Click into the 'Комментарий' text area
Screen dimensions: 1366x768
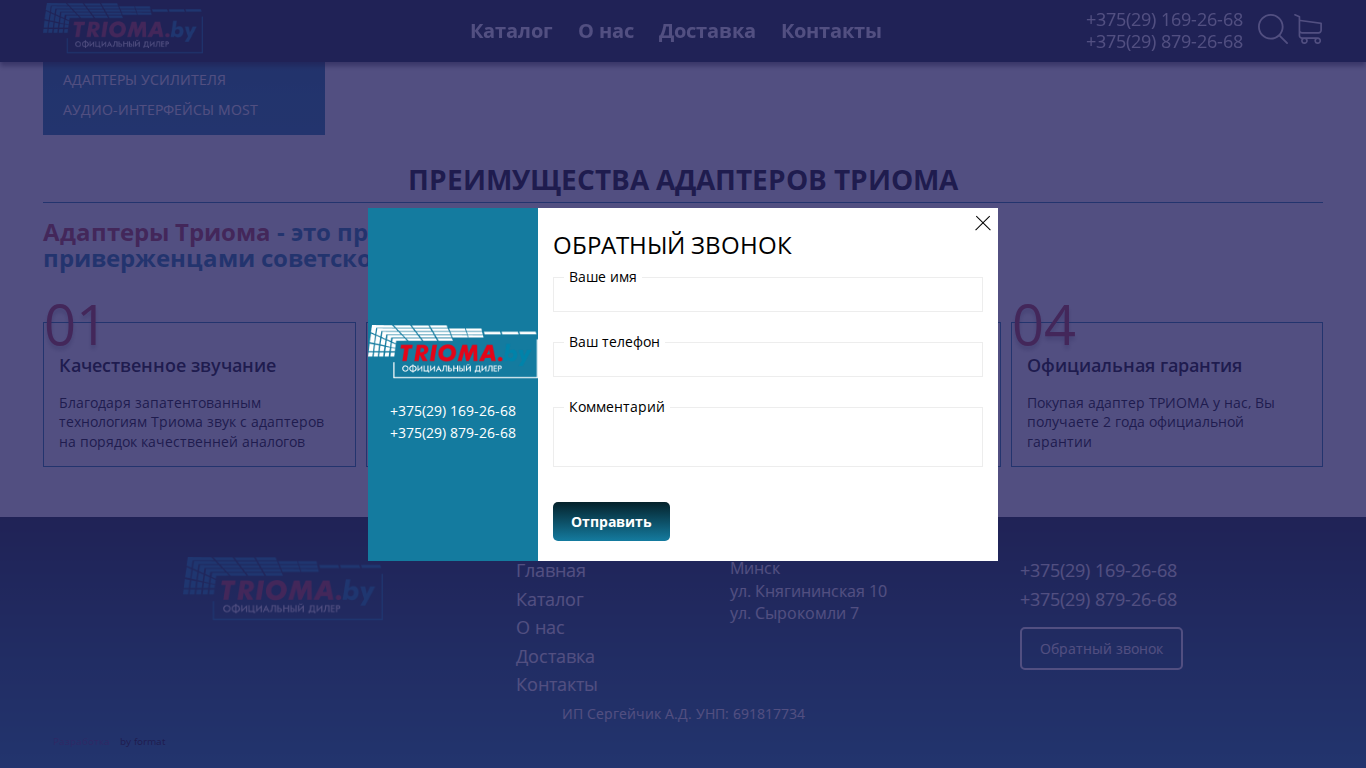(768, 437)
